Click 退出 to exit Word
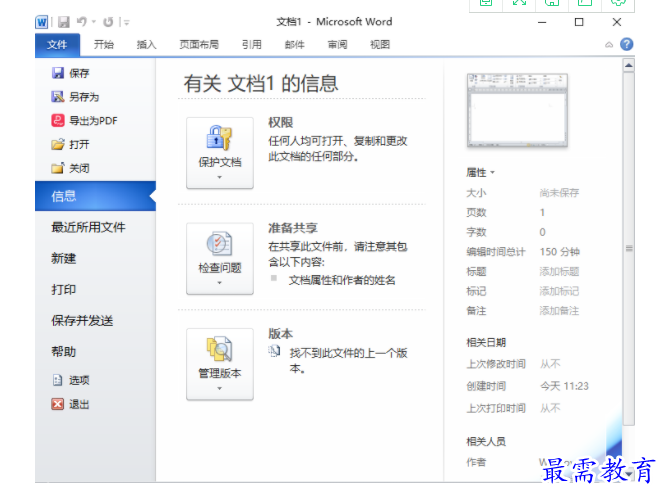Image resolution: width=664 pixels, height=502 pixels. 71,404
